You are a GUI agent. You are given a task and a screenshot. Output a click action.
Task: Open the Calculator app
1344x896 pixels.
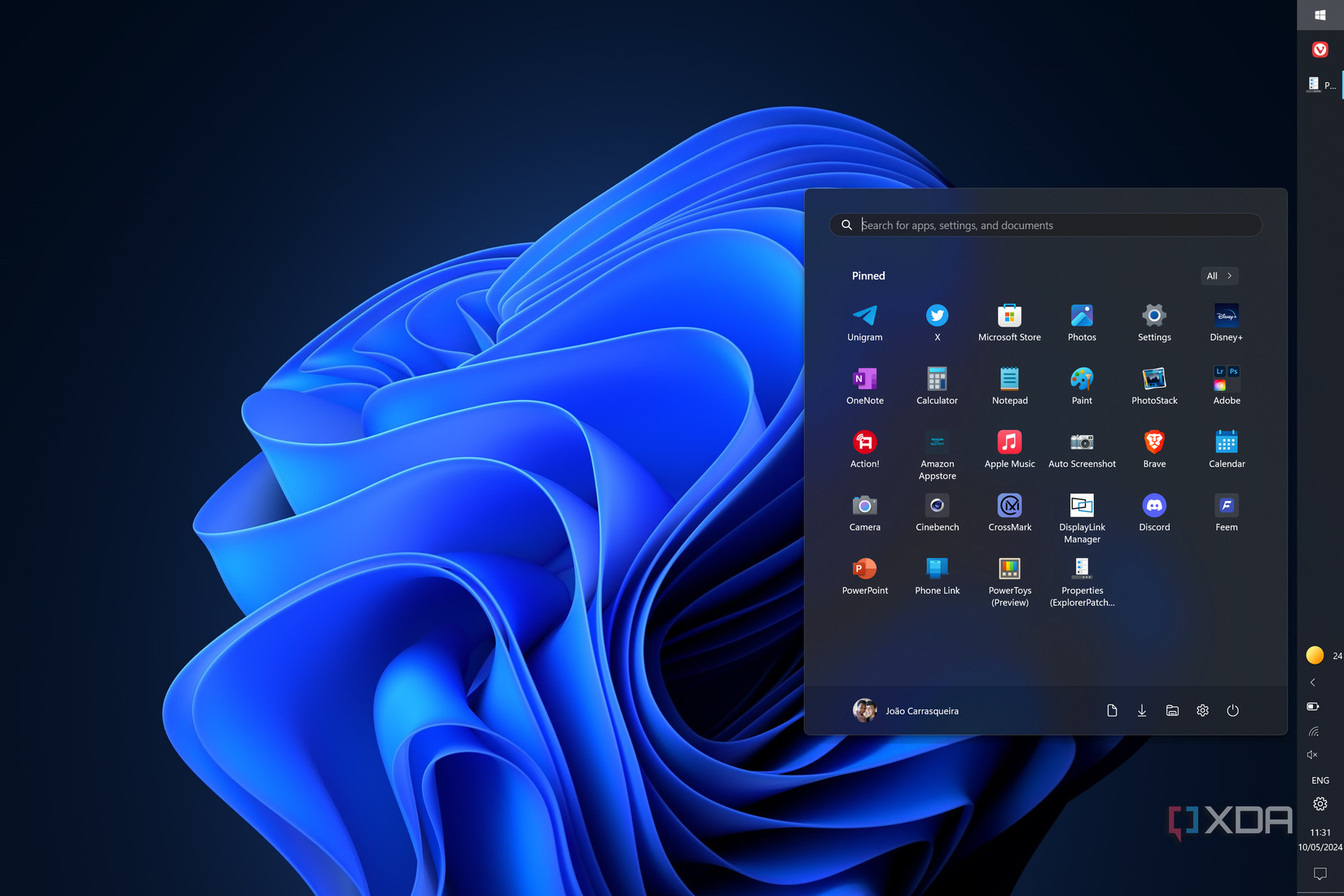(937, 384)
